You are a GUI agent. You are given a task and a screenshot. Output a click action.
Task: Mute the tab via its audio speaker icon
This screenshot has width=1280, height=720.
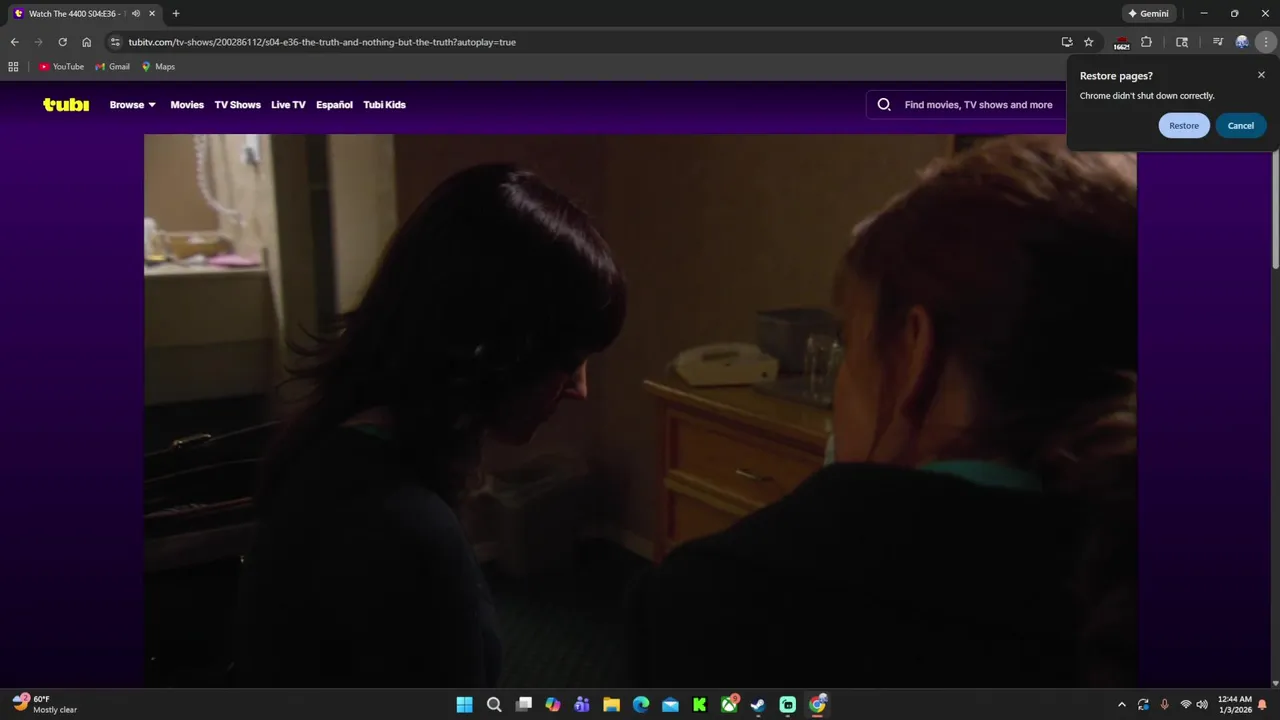point(136,14)
